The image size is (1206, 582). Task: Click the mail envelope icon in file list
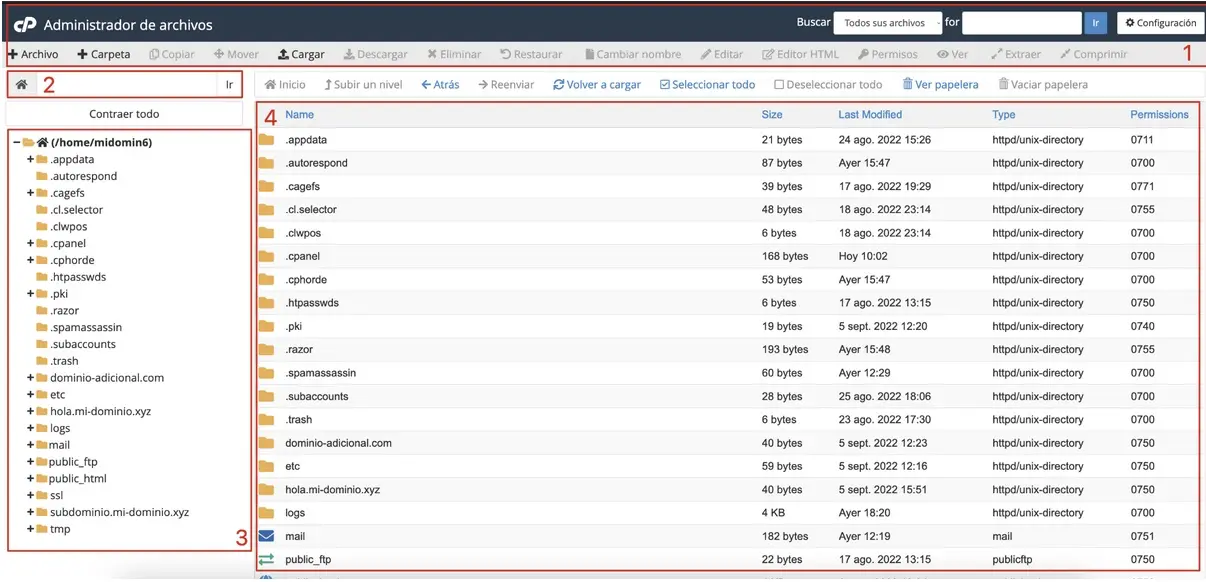coord(266,536)
